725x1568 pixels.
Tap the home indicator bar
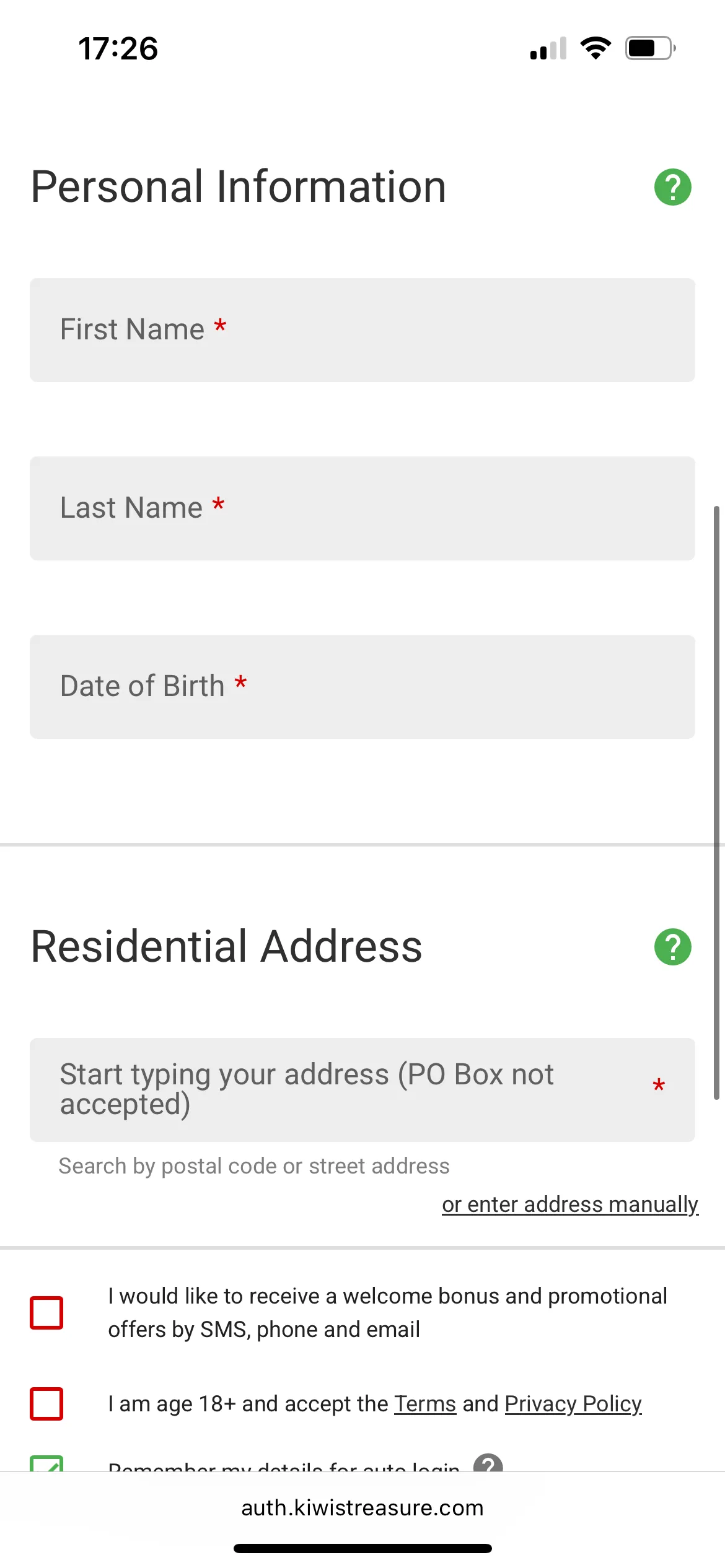[x=362, y=1548]
